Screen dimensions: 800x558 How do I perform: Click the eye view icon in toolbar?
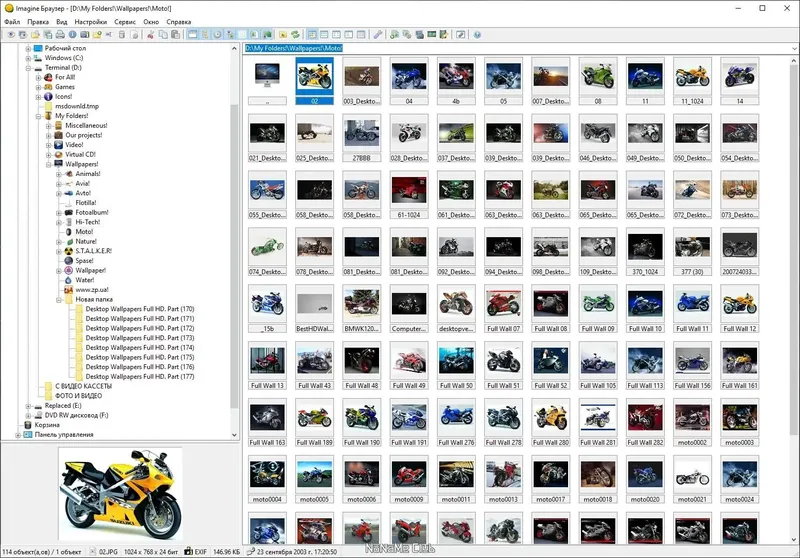click(11, 35)
